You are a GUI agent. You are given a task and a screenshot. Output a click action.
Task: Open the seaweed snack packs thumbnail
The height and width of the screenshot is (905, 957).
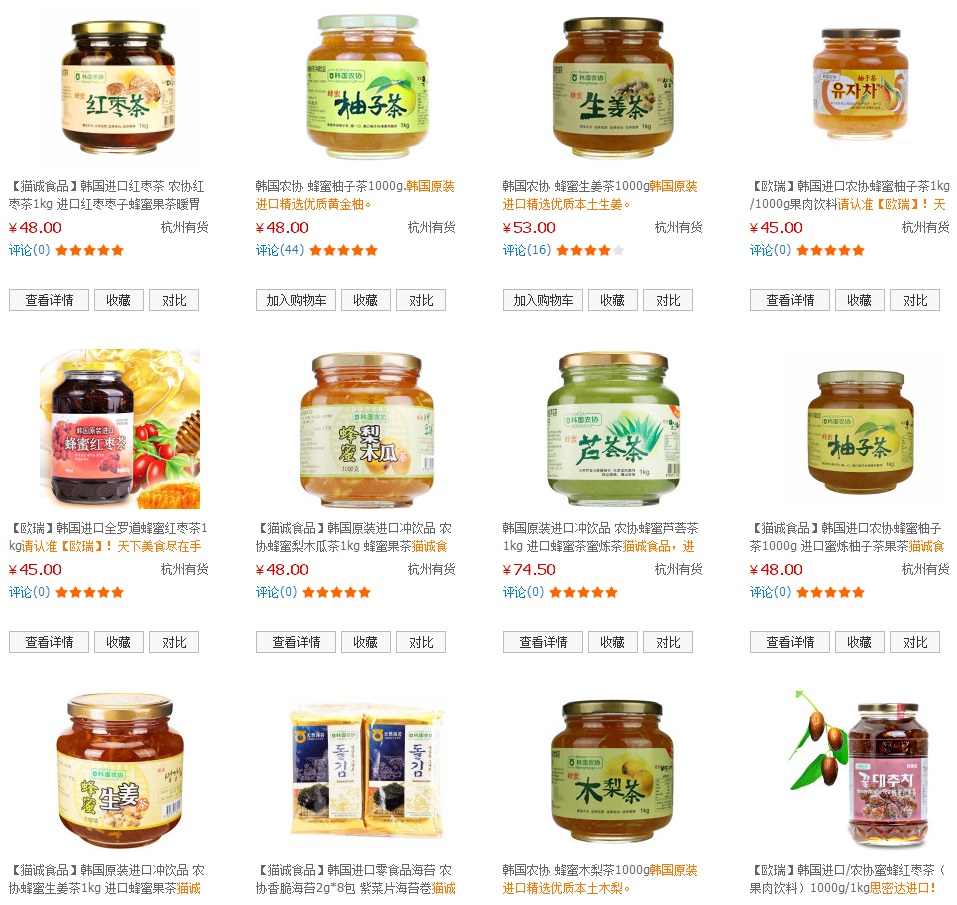[x=367, y=770]
